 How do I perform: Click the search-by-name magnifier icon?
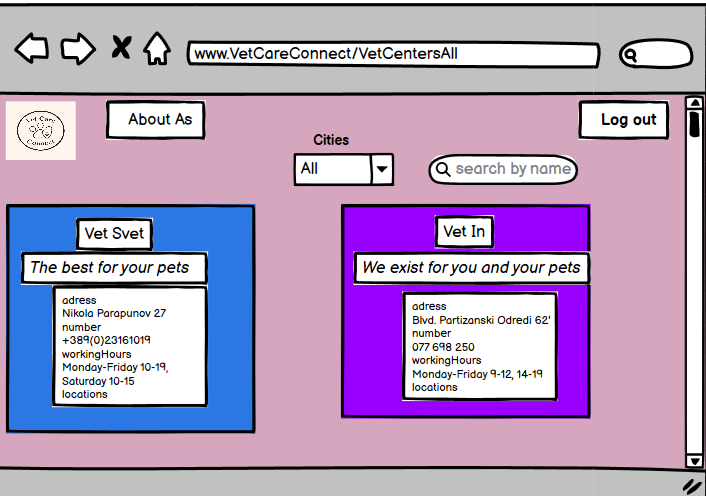point(443,169)
